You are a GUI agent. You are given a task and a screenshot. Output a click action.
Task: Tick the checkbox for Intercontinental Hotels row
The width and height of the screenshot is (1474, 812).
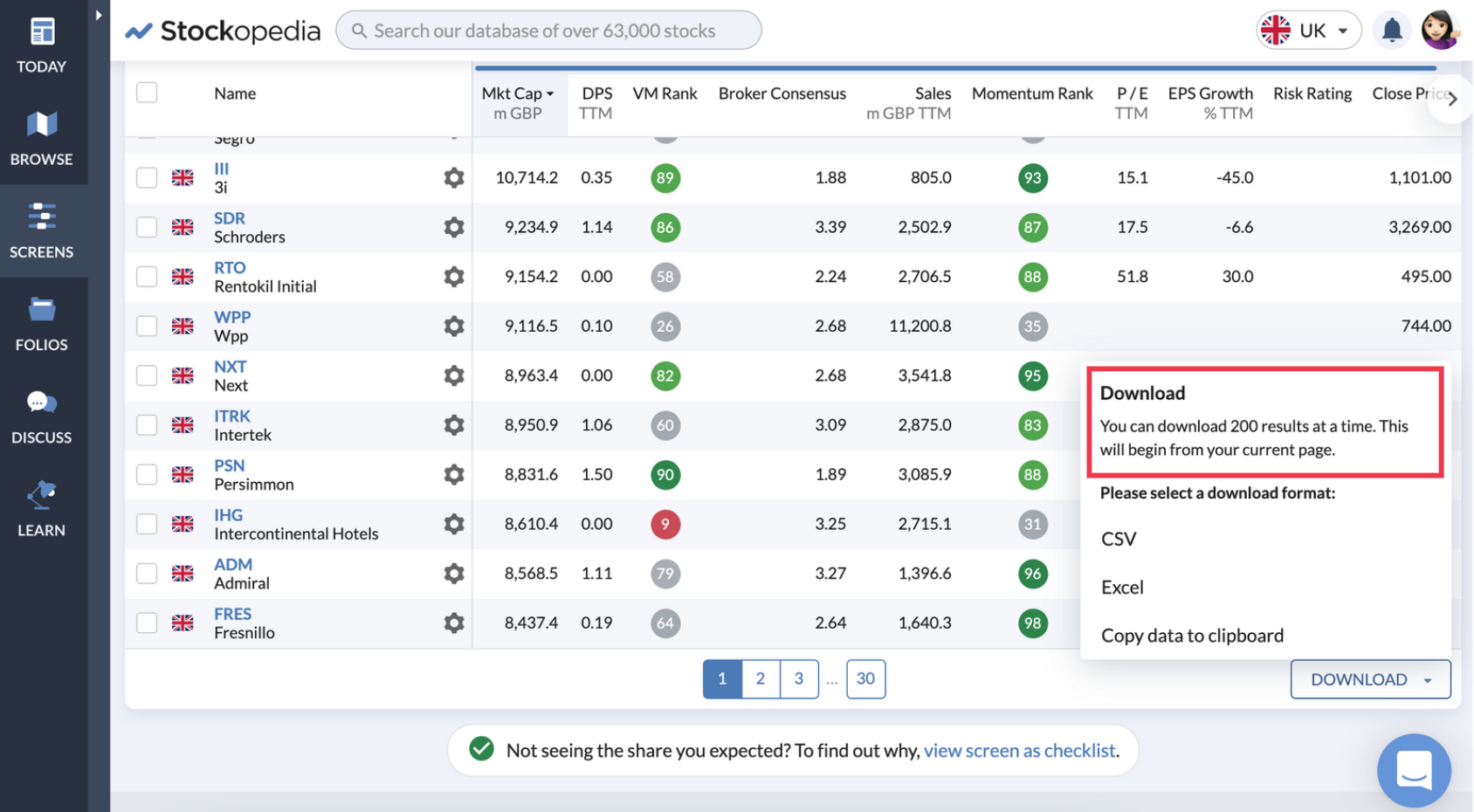pyautogui.click(x=147, y=524)
